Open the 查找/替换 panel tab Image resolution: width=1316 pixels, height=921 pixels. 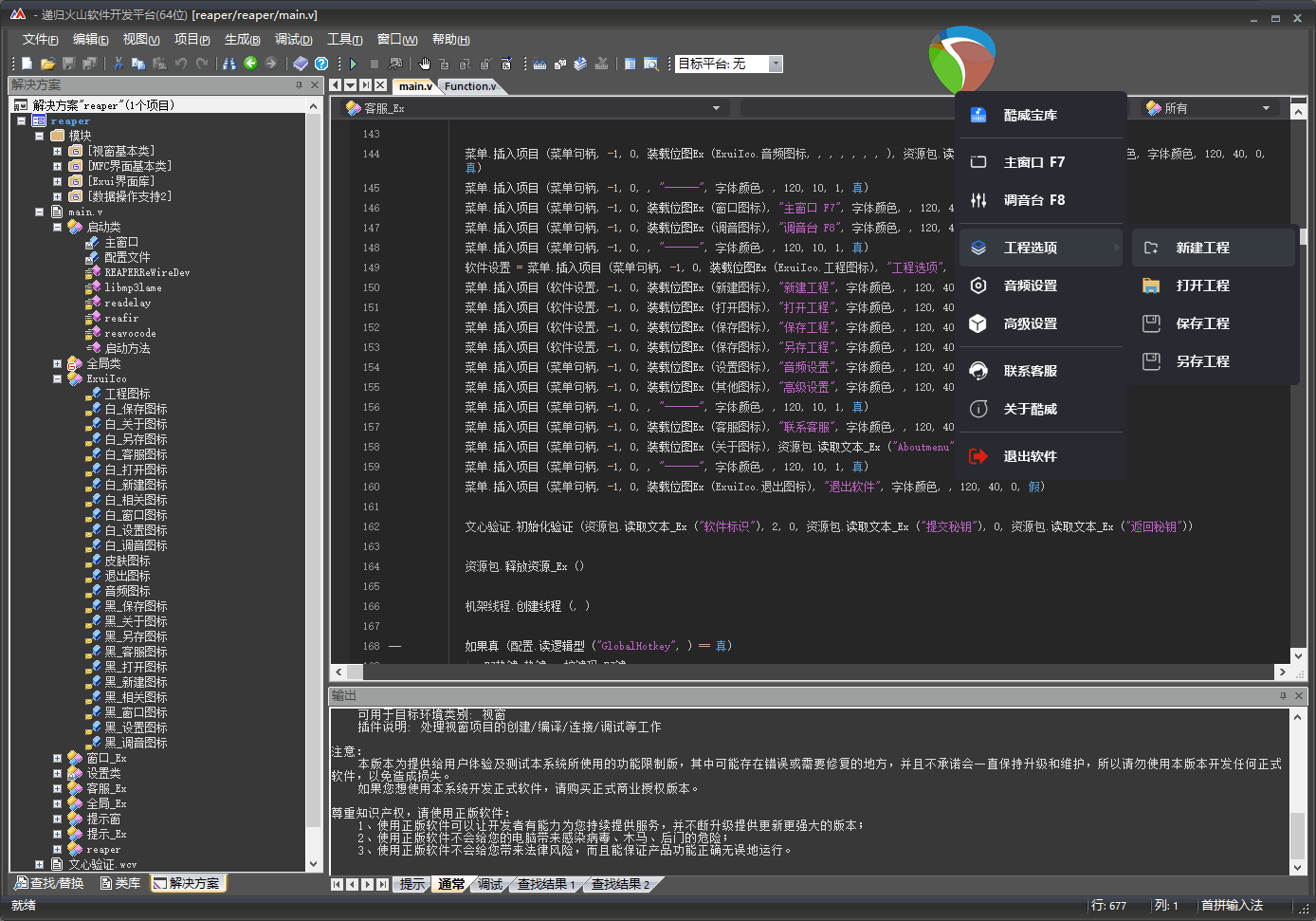pos(49,883)
